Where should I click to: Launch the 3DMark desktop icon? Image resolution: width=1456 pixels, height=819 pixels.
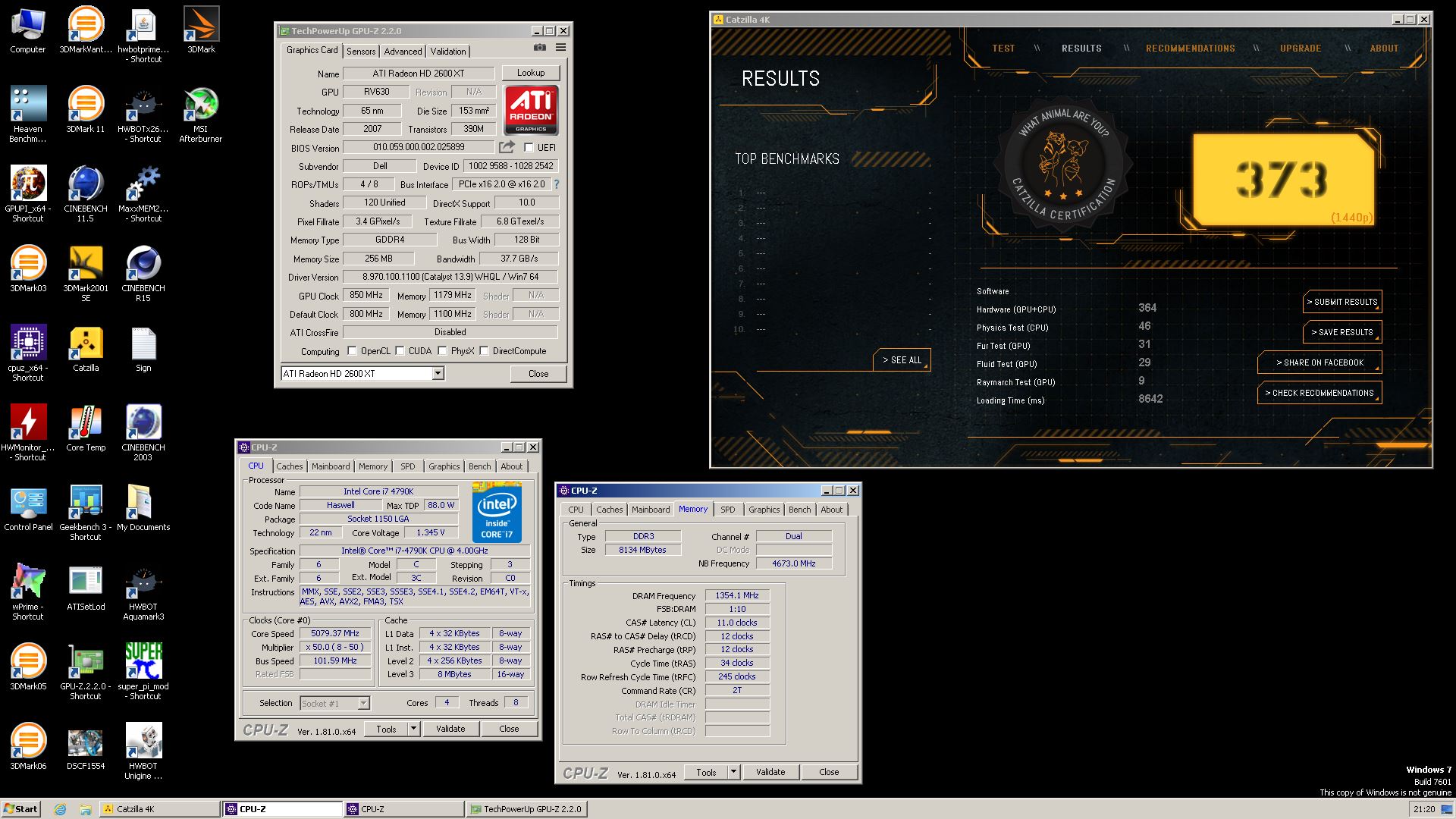[201, 30]
